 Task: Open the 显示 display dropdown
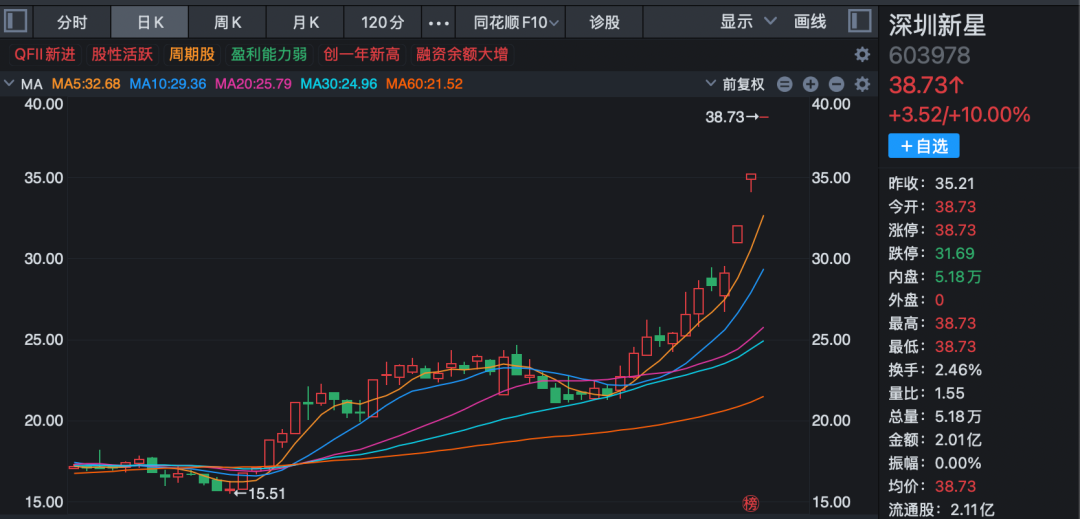748,21
